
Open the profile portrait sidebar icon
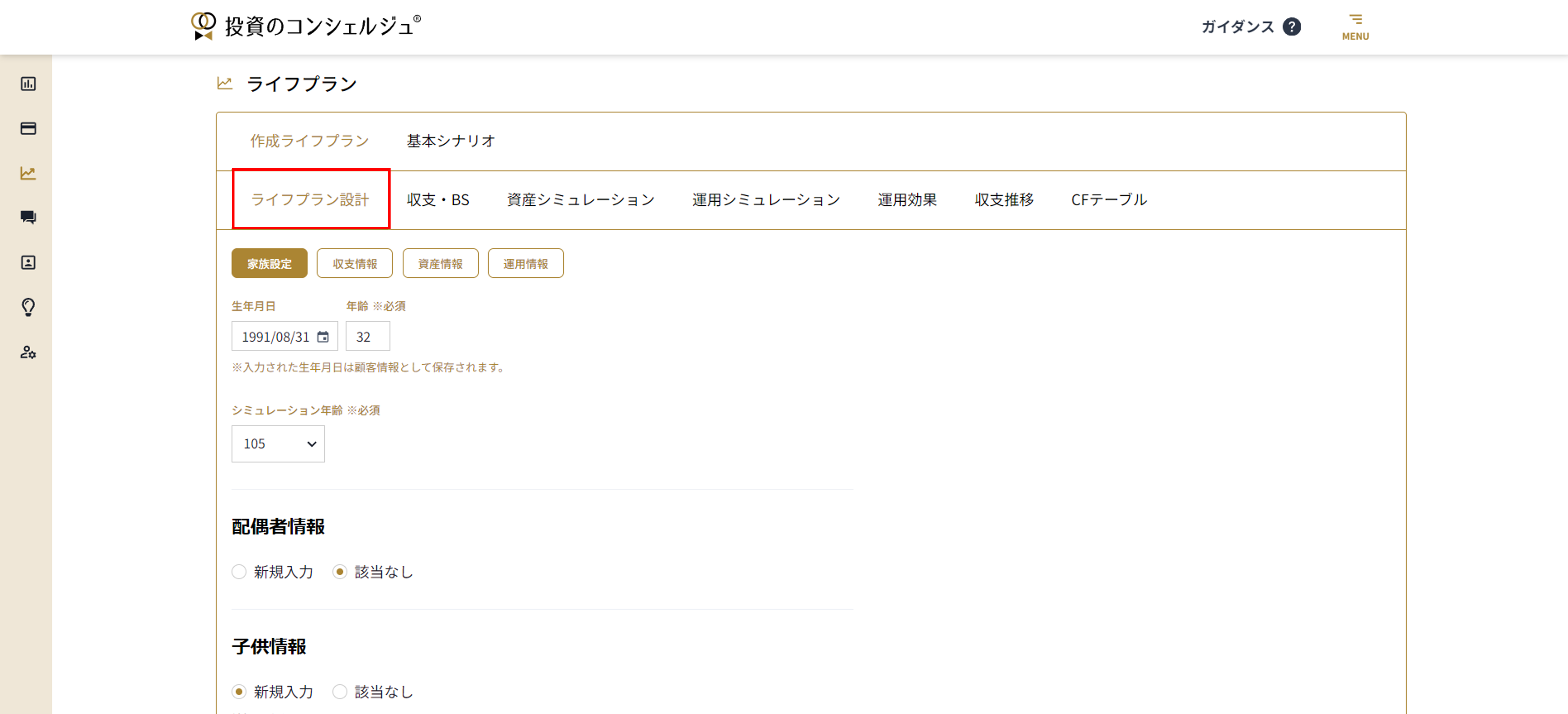28,262
